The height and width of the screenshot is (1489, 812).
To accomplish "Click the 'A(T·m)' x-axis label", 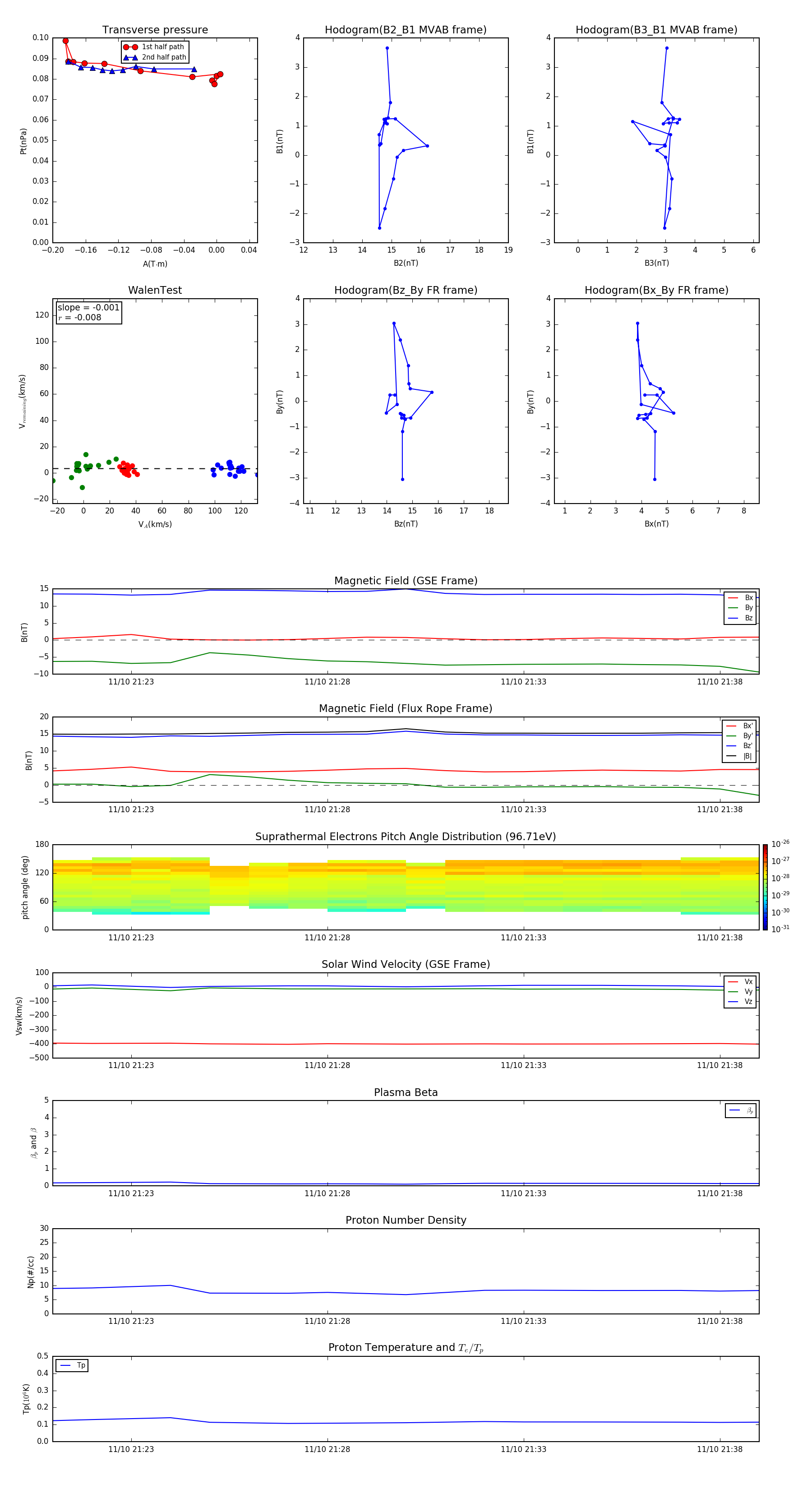I will tap(155, 264).
